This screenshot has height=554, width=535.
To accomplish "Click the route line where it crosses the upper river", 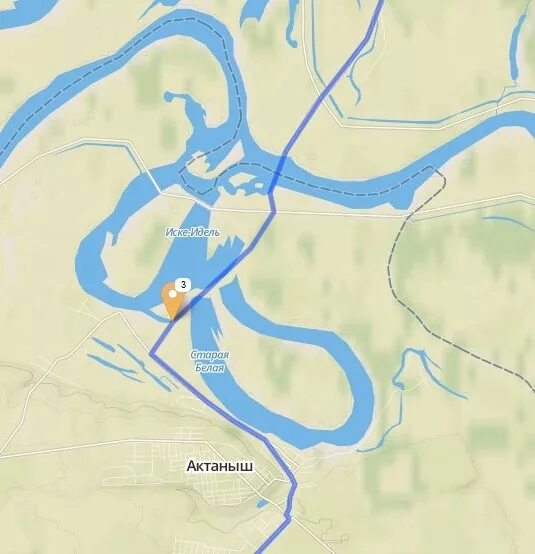I will (x=278, y=170).
